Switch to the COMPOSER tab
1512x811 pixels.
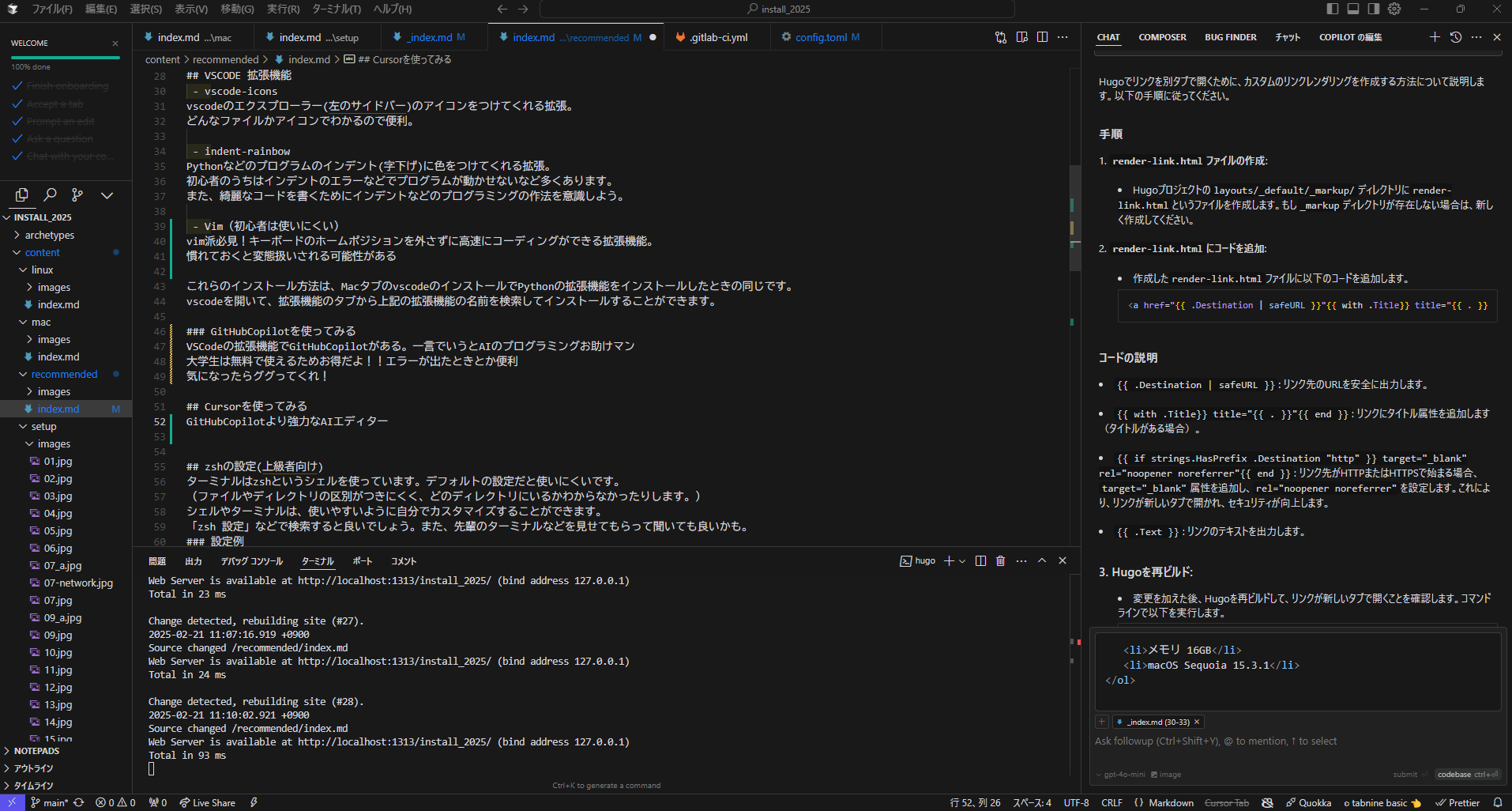1162,37
